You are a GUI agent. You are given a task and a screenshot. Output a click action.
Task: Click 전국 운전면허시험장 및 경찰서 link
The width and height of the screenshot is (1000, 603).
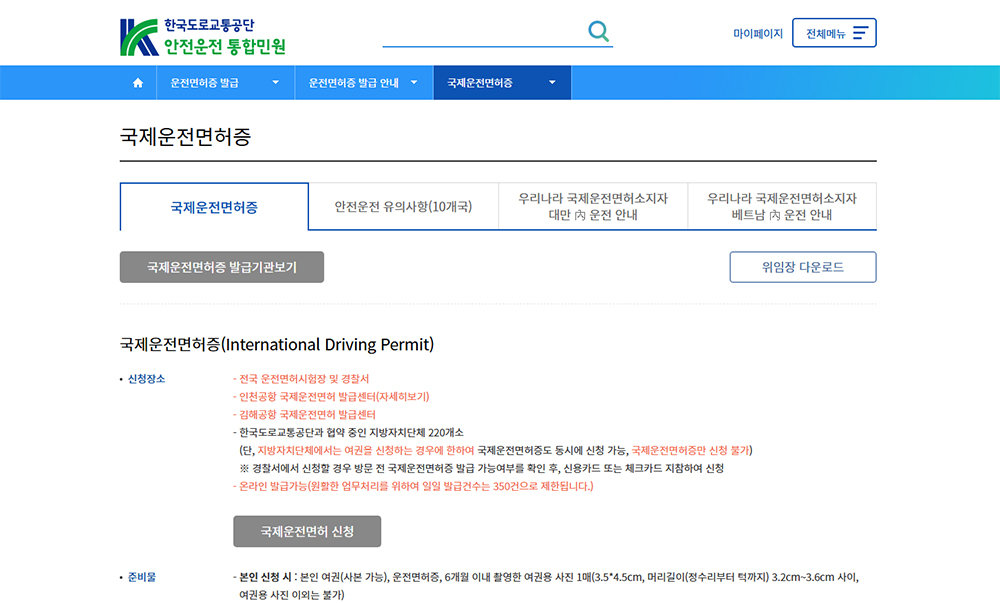[x=301, y=379]
